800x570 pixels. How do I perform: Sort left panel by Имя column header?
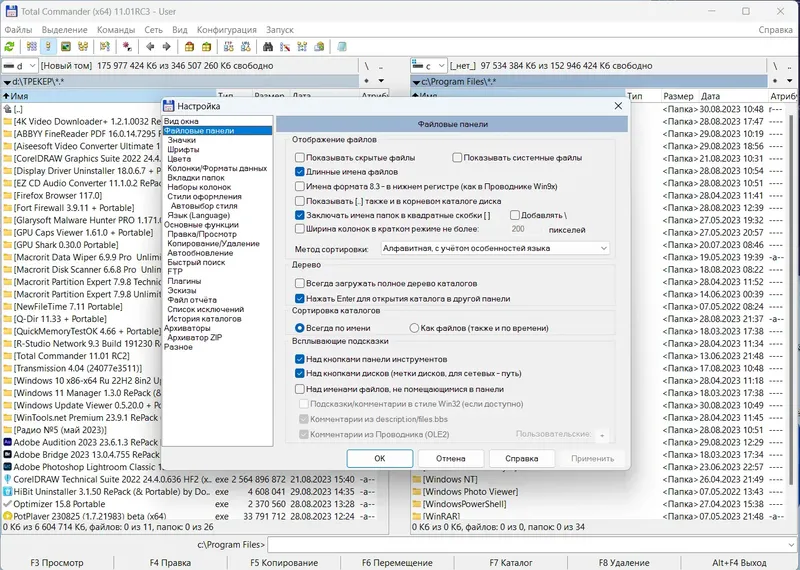click(x=108, y=96)
